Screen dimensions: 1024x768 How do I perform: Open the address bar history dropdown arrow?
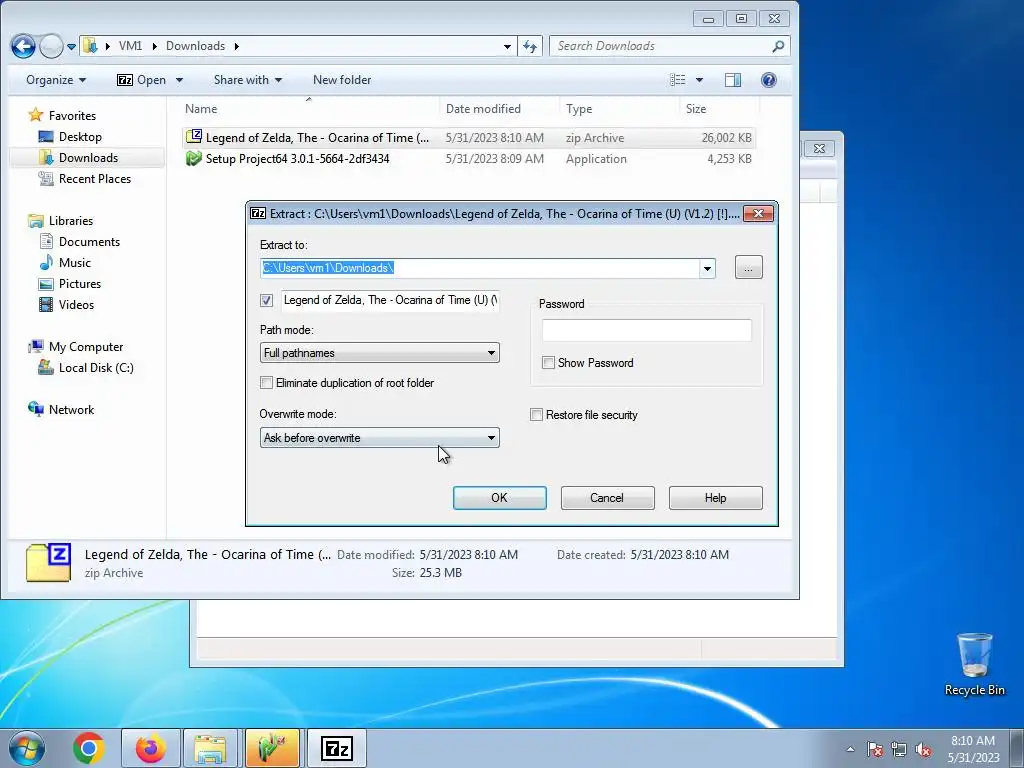[507, 46]
